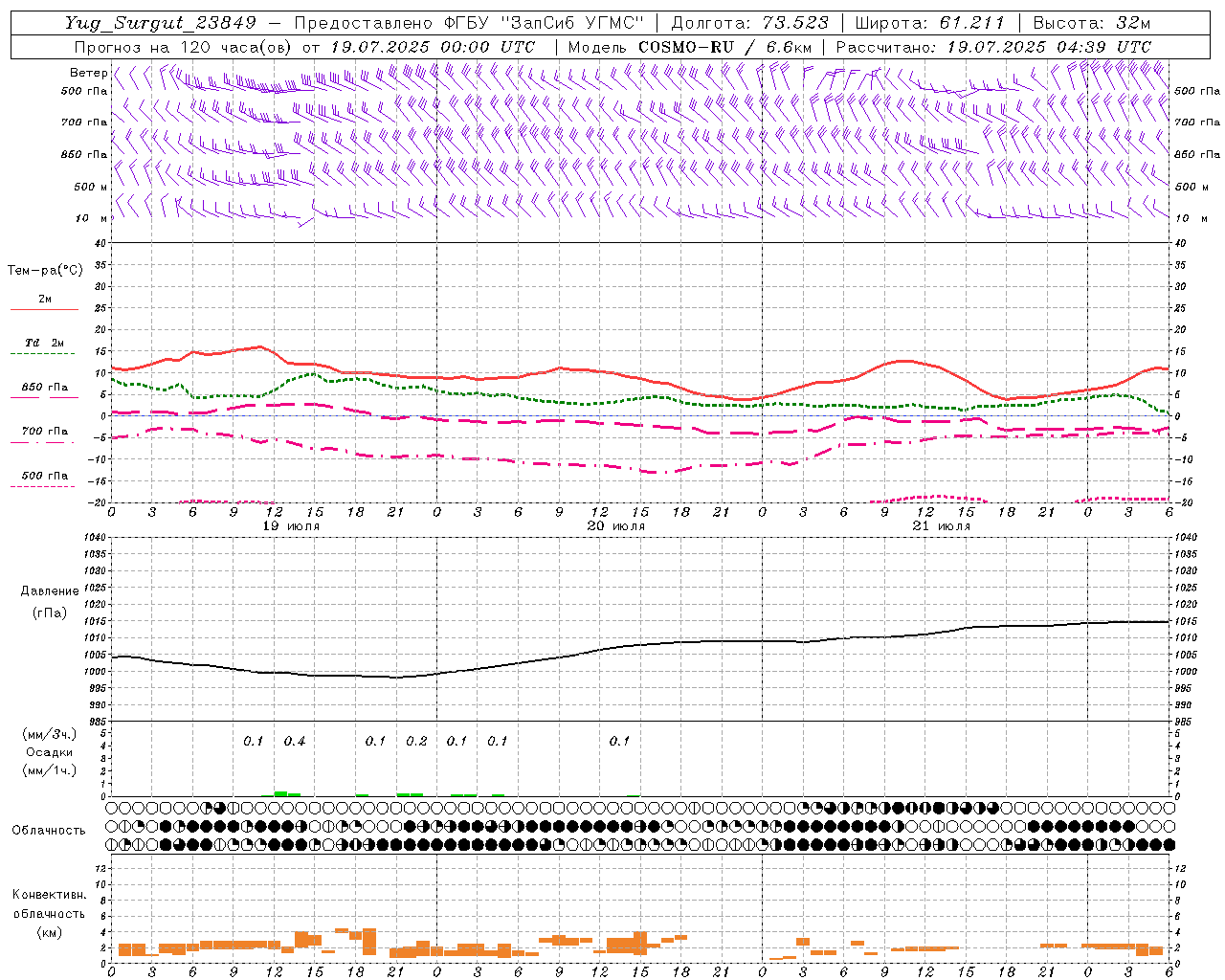Screen dimensions: 1225x980
Task: Select the (гПа) unit under Давление
Action: click(50, 612)
